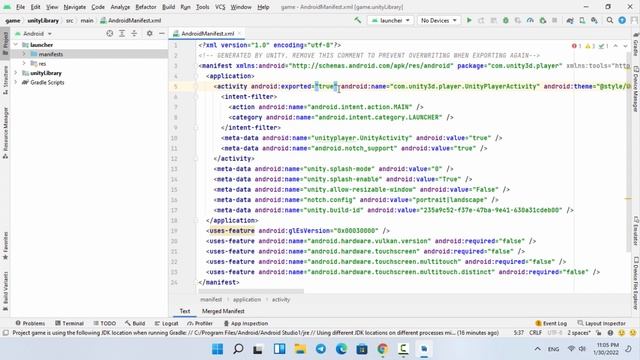Open the profiler gauge icon in toolbar

tap(530, 20)
